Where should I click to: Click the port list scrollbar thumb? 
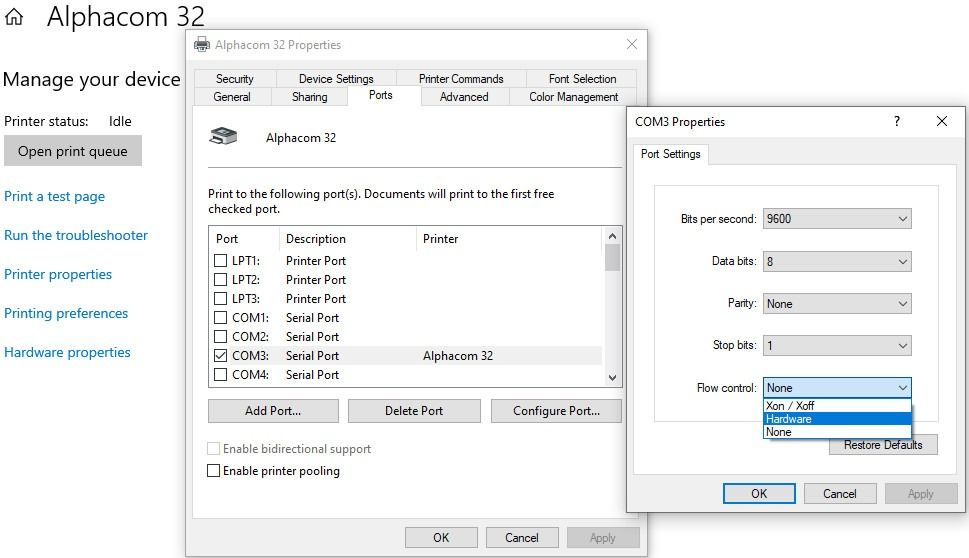click(x=612, y=258)
